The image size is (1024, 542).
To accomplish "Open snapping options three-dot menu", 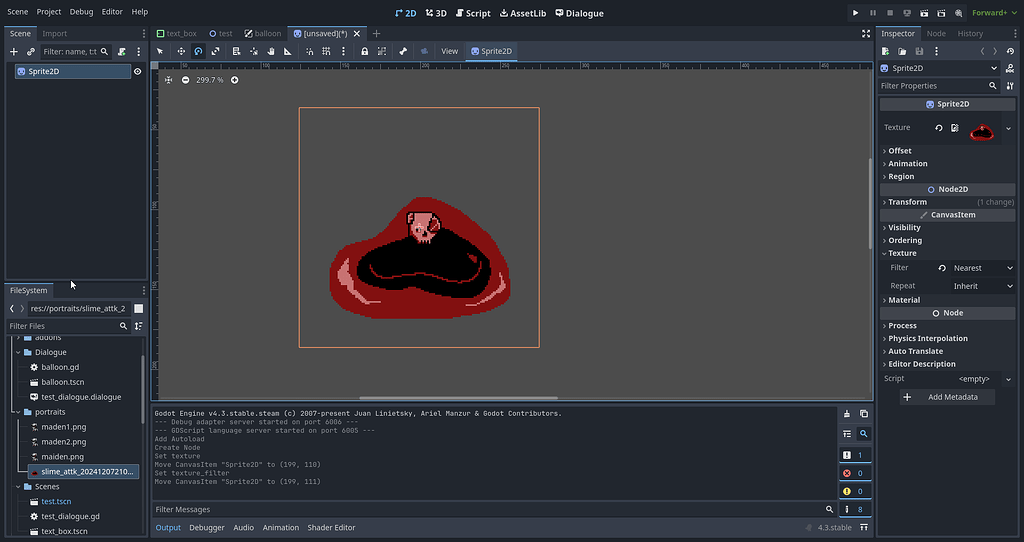I will coord(344,51).
